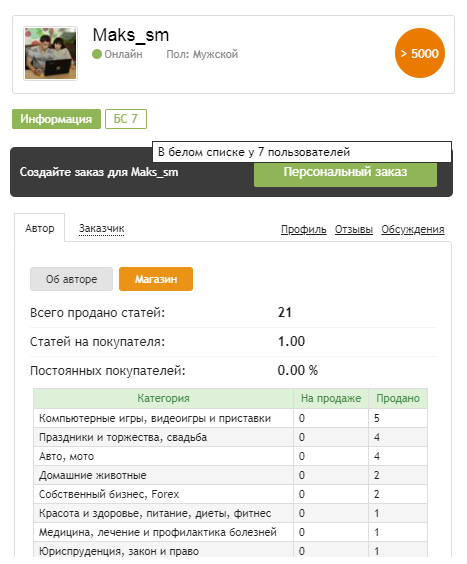Screen dimensions: 467x564
Task: Click 'Постоянных покупателей:' label
Action: [108, 370]
